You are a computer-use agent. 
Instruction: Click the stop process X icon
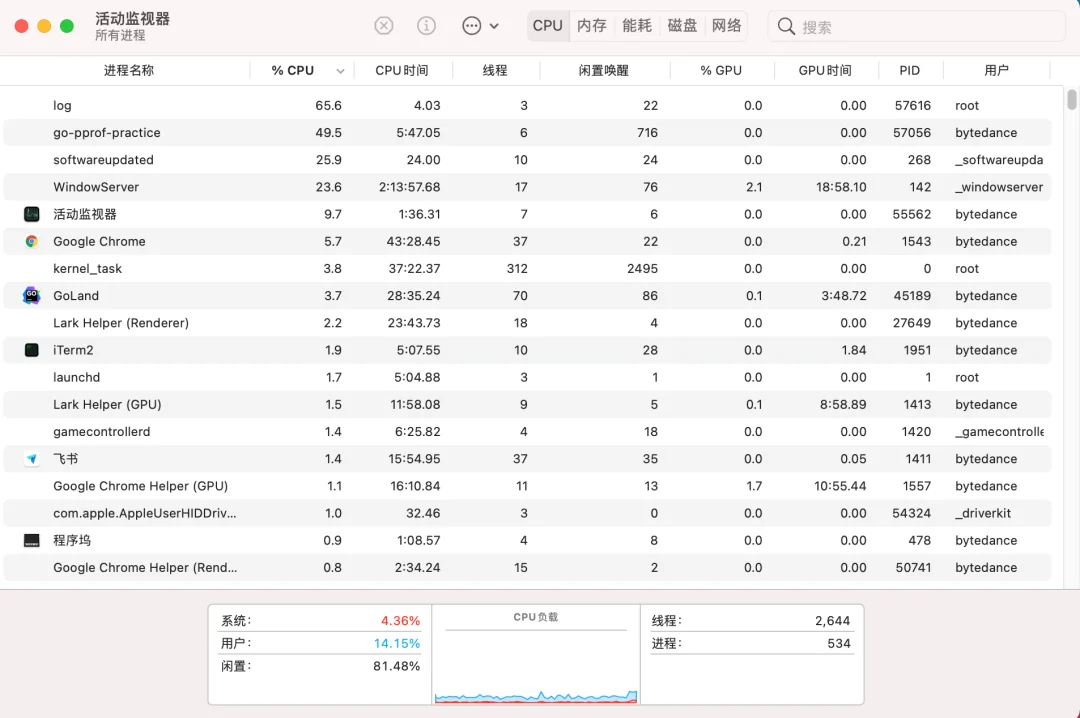point(384,26)
